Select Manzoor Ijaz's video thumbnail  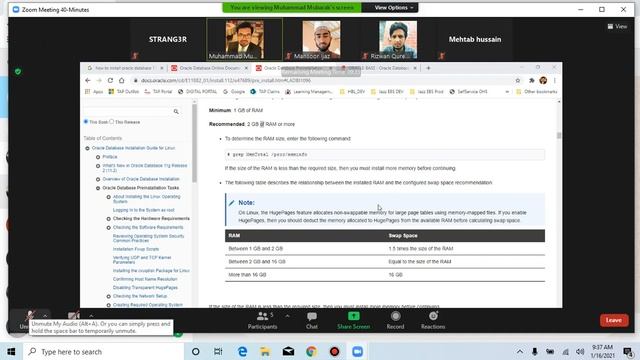coord(321,39)
